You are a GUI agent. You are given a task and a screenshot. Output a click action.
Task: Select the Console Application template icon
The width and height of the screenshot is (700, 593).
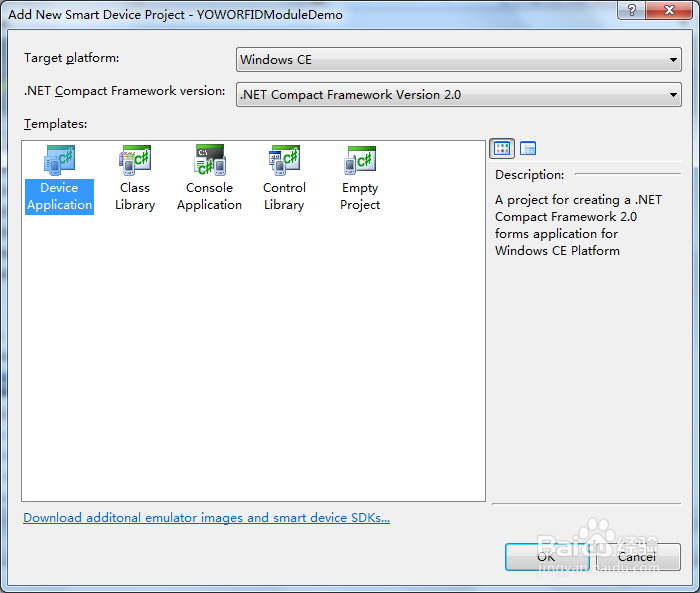click(x=209, y=160)
